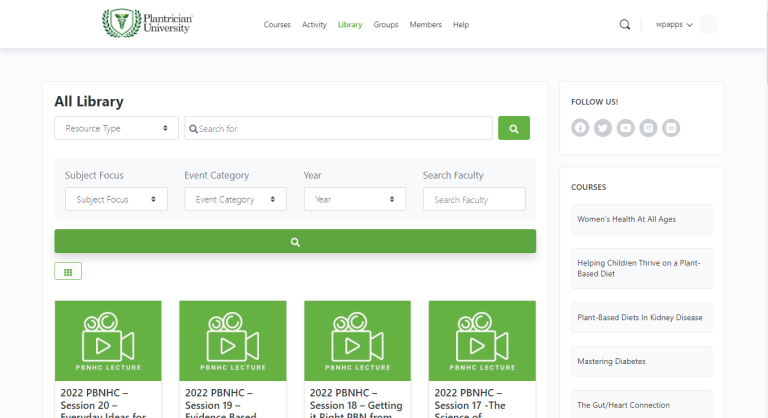Open Women's Health At All Ages course
The image size is (768, 418).
(x=641, y=219)
